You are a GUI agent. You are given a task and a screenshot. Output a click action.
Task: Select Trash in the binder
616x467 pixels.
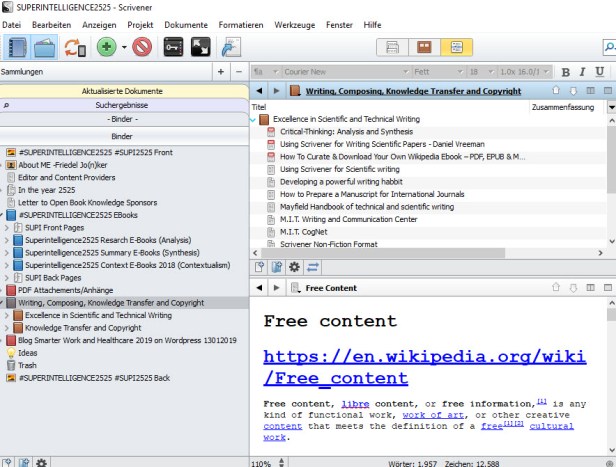click(28, 365)
